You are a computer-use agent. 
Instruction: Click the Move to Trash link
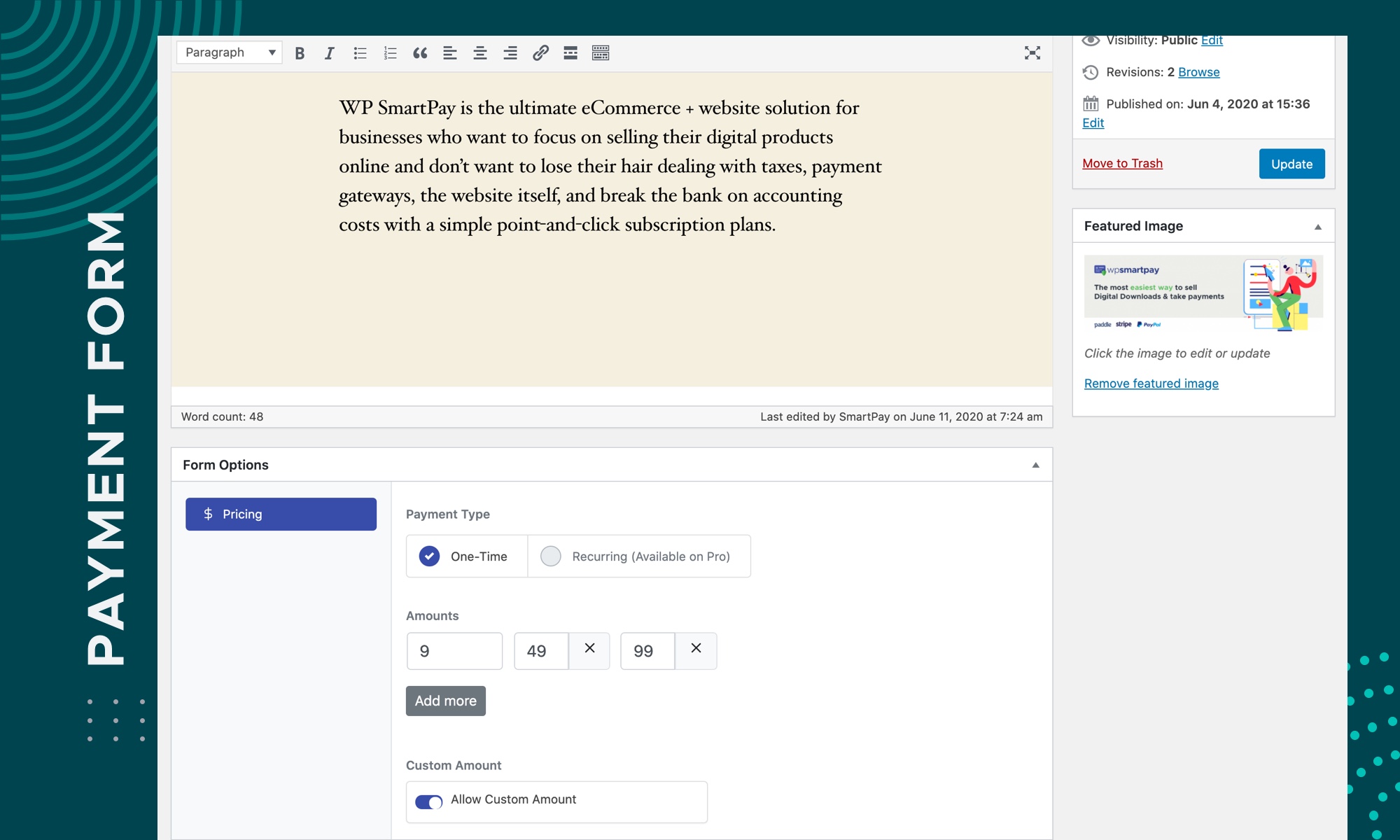[x=1122, y=164]
